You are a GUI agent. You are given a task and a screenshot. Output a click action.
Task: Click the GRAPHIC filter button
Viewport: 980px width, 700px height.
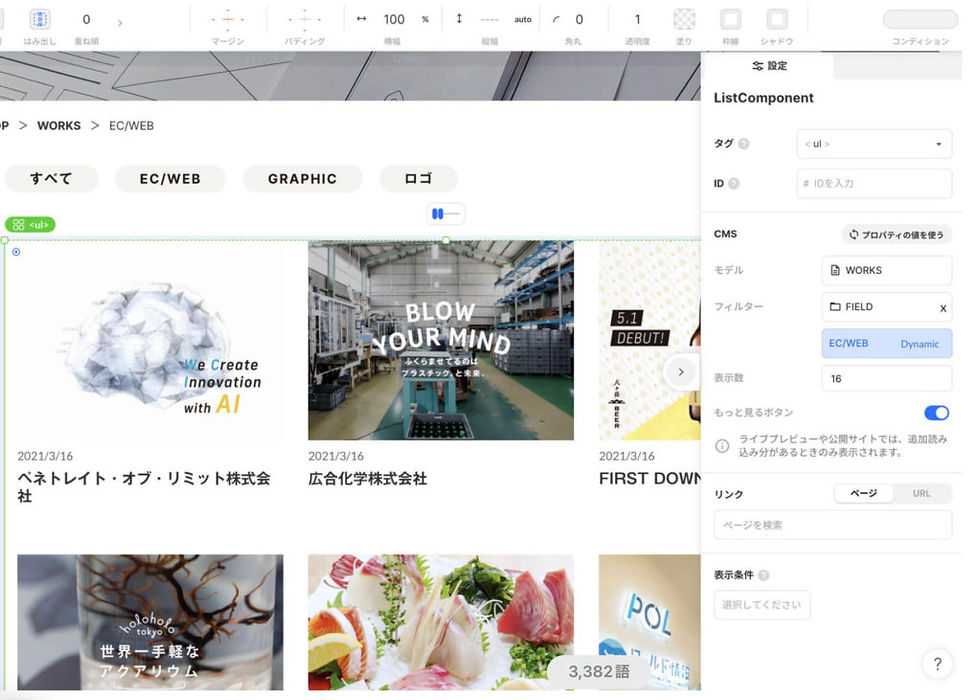[x=302, y=179]
